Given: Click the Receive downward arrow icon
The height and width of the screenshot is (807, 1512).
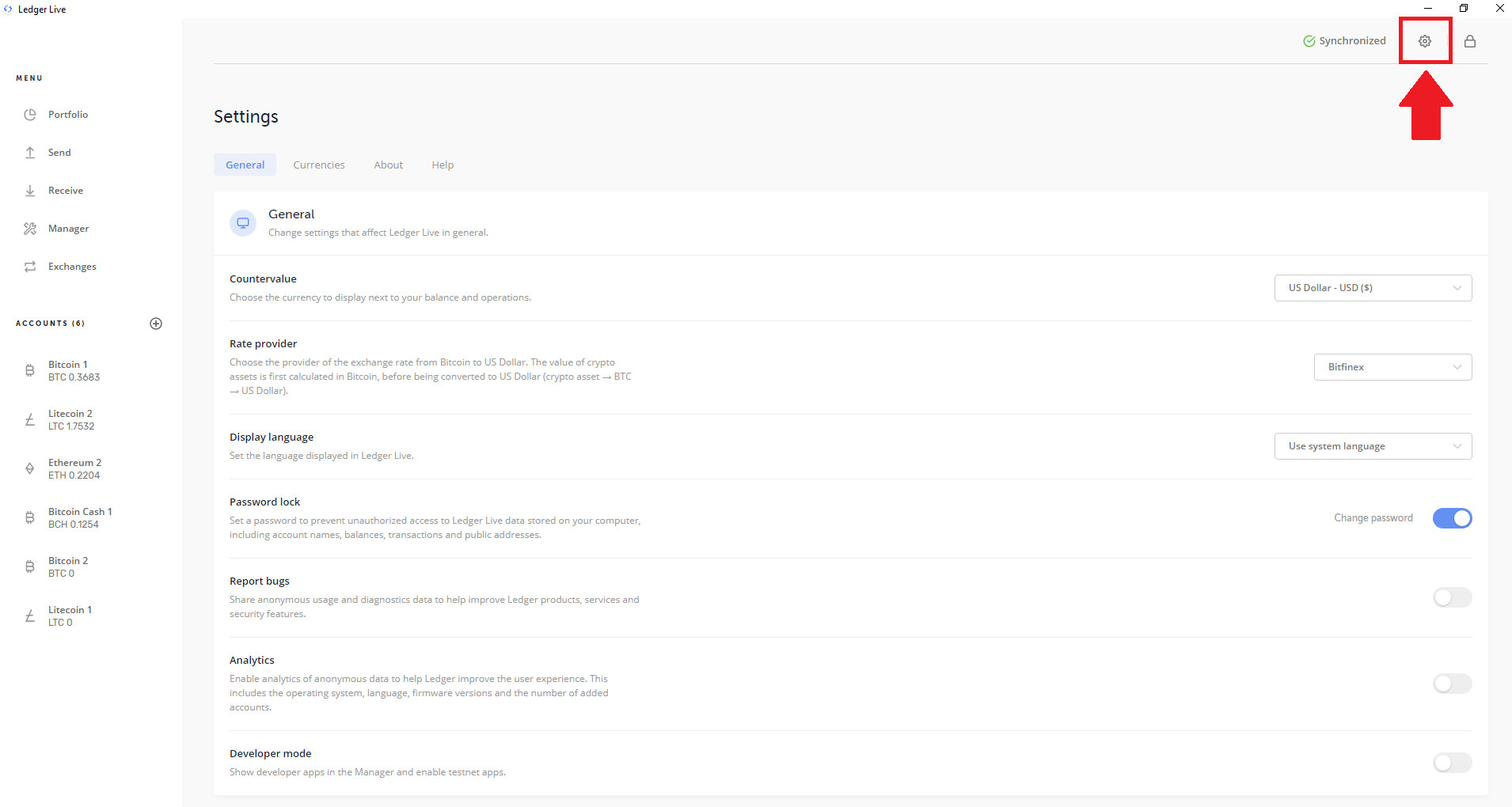Looking at the screenshot, I should 30,191.
